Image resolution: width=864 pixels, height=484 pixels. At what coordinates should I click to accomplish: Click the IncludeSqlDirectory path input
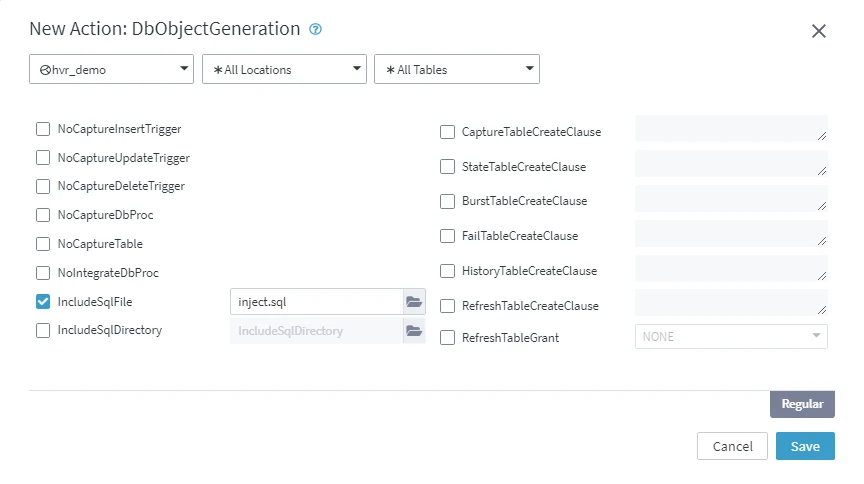pyautogui.click(x=317, y=331)
